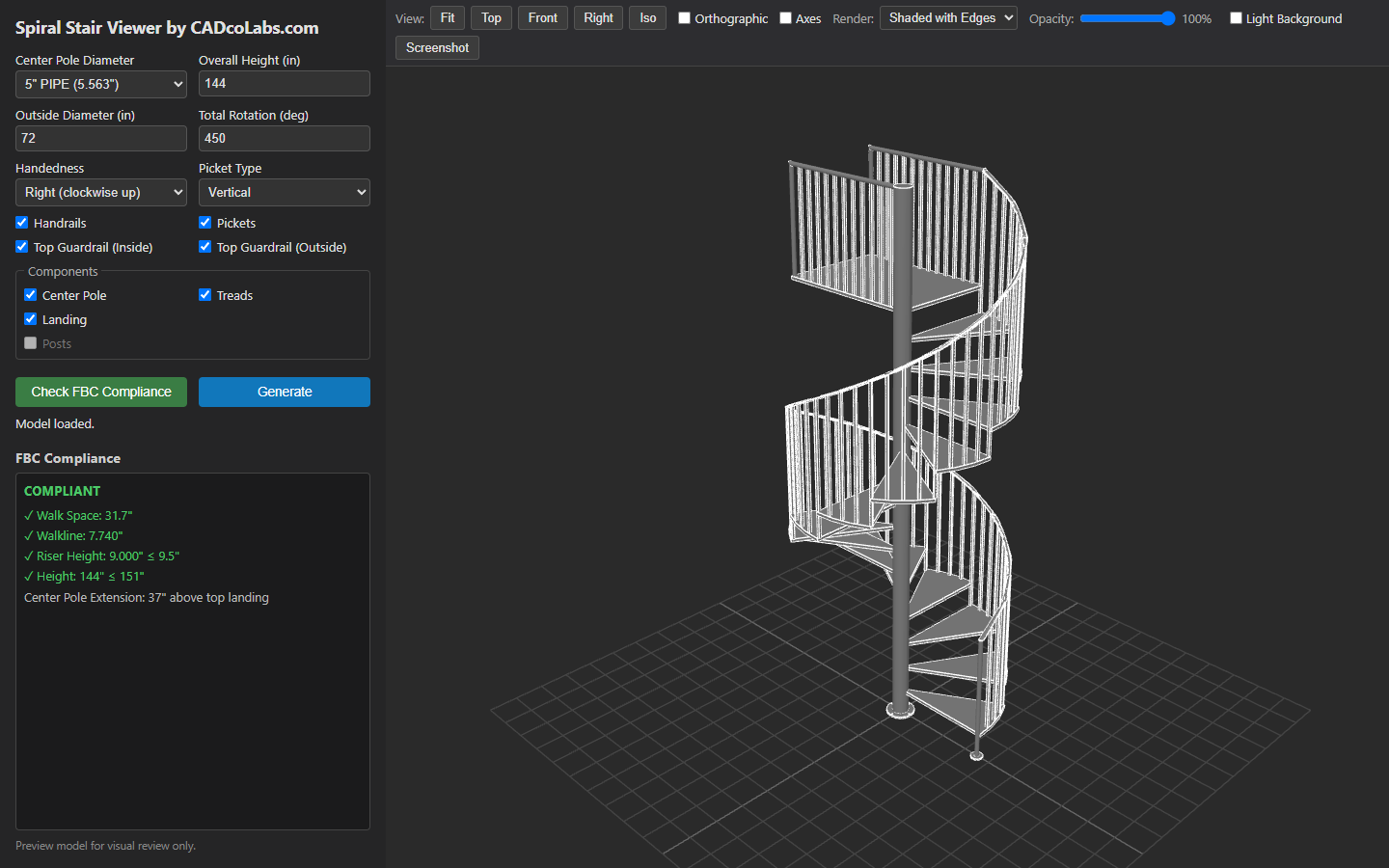1389x868 pixels.
Task: Select the 'Walk Space: 31.7"' compliance line
Action: point(78,515)
